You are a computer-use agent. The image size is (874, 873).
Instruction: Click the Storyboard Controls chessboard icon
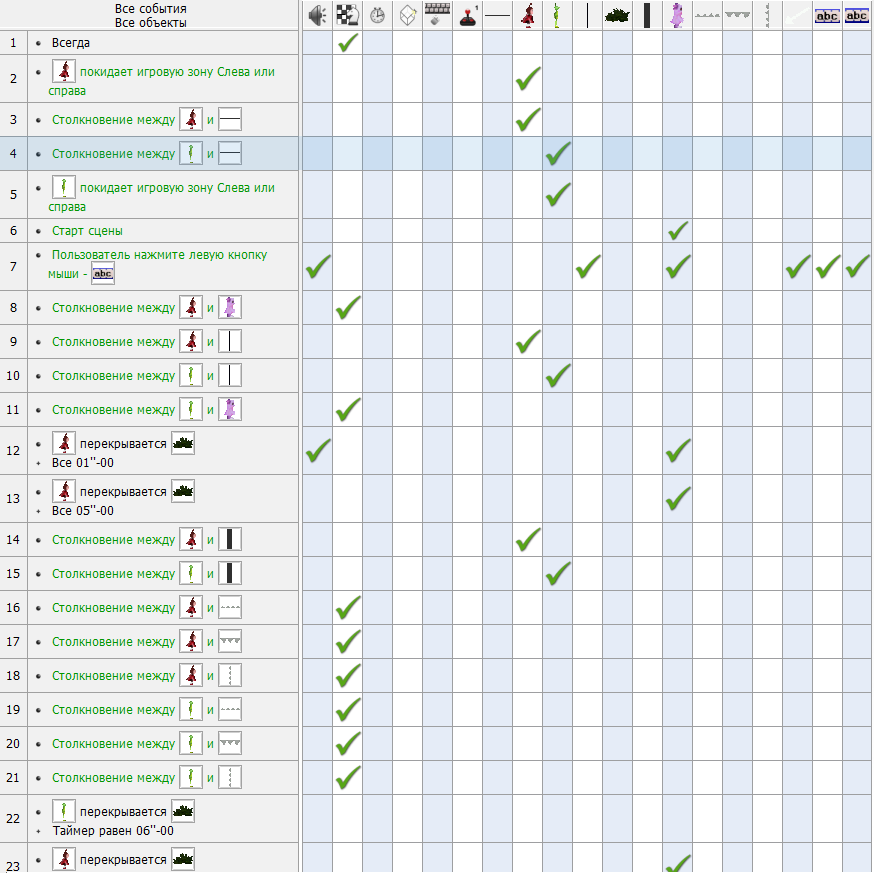(x=347, y=15)
